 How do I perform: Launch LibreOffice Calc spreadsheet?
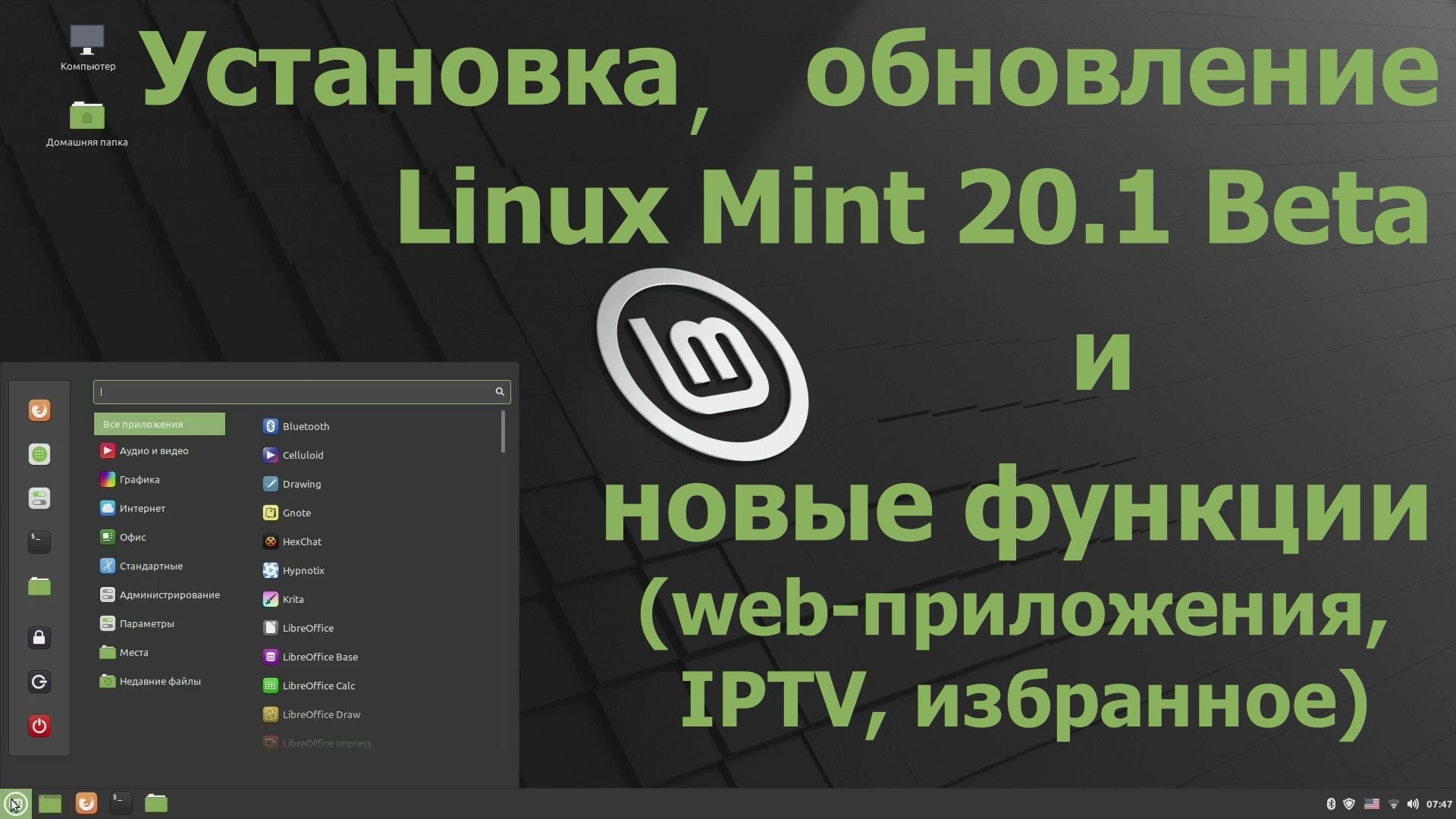[317, 684]
